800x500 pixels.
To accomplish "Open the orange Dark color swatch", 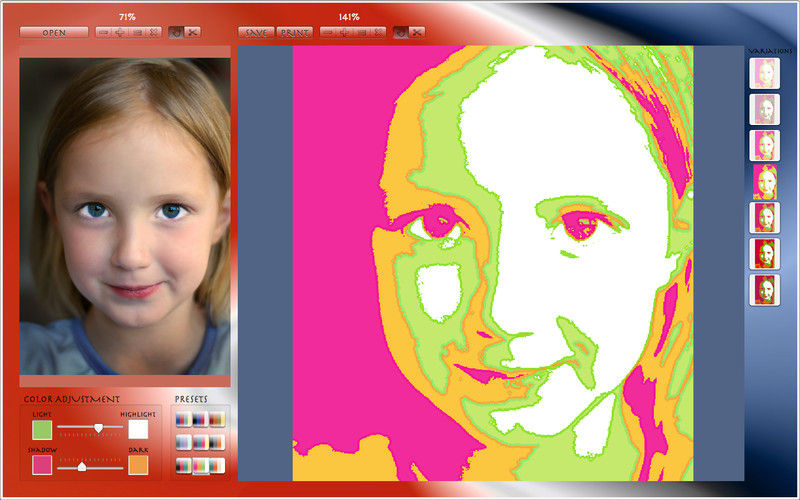I will [x=138, y=465].
